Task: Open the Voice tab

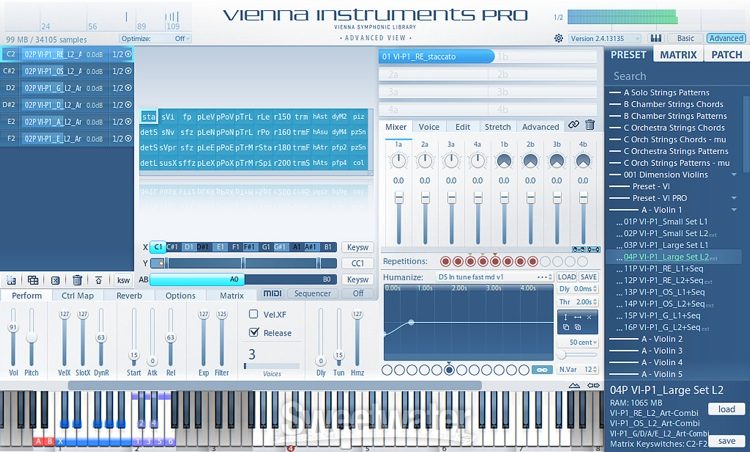Action: pos(429,127)
